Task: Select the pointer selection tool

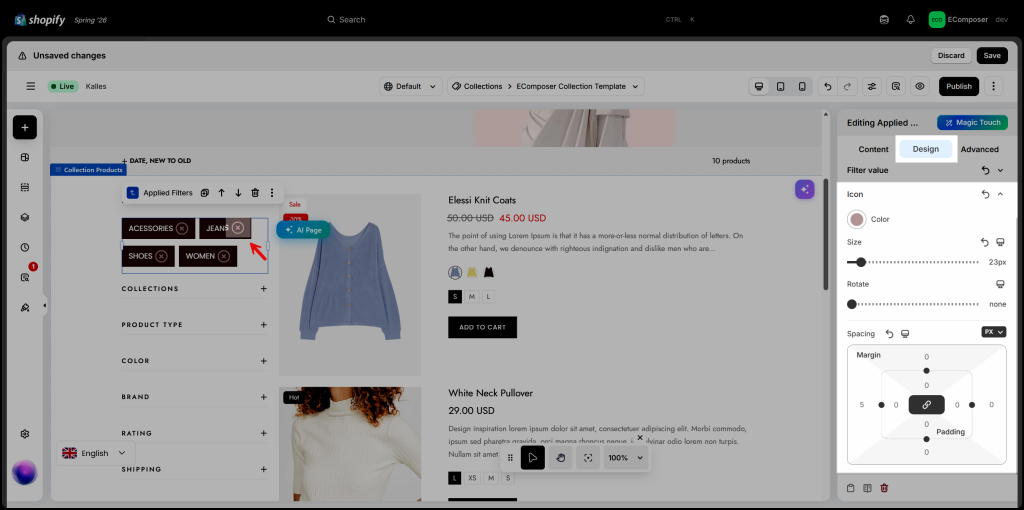Action: [x=533, y=458]
